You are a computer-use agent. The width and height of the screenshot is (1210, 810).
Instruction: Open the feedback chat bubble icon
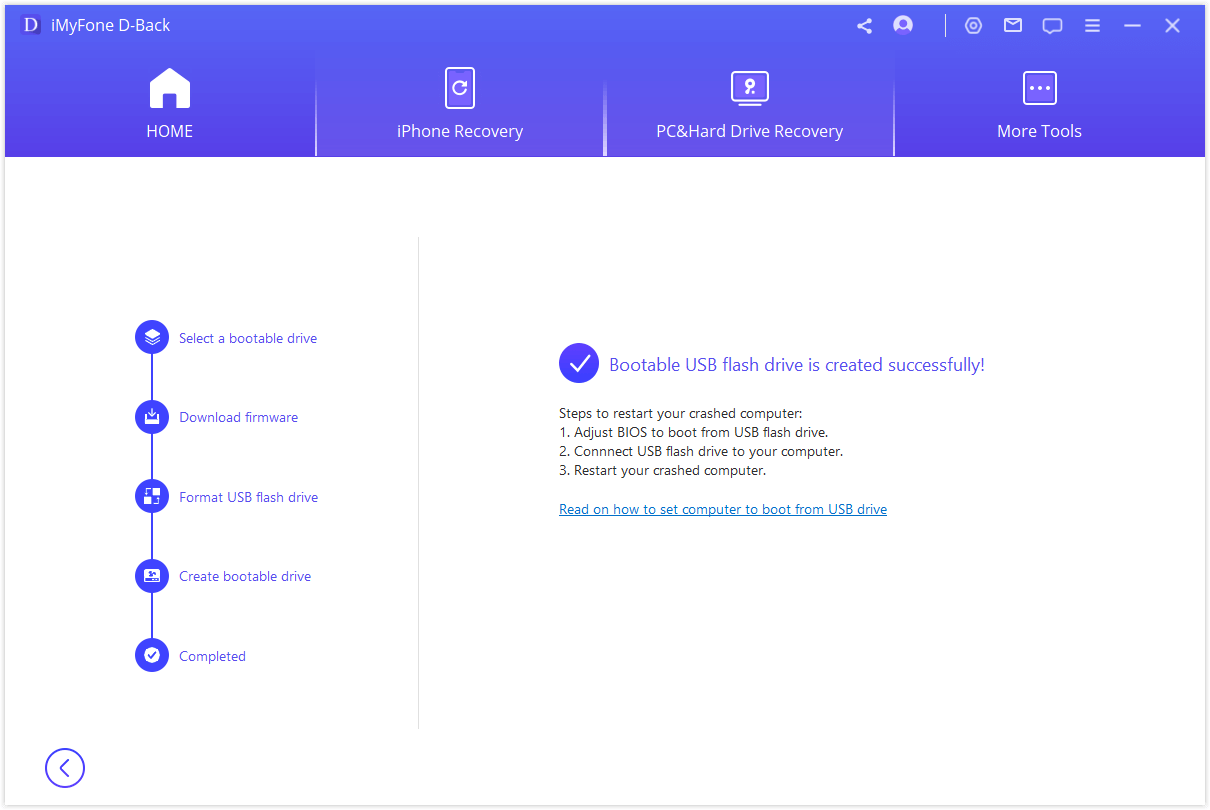pos(1052,26)
